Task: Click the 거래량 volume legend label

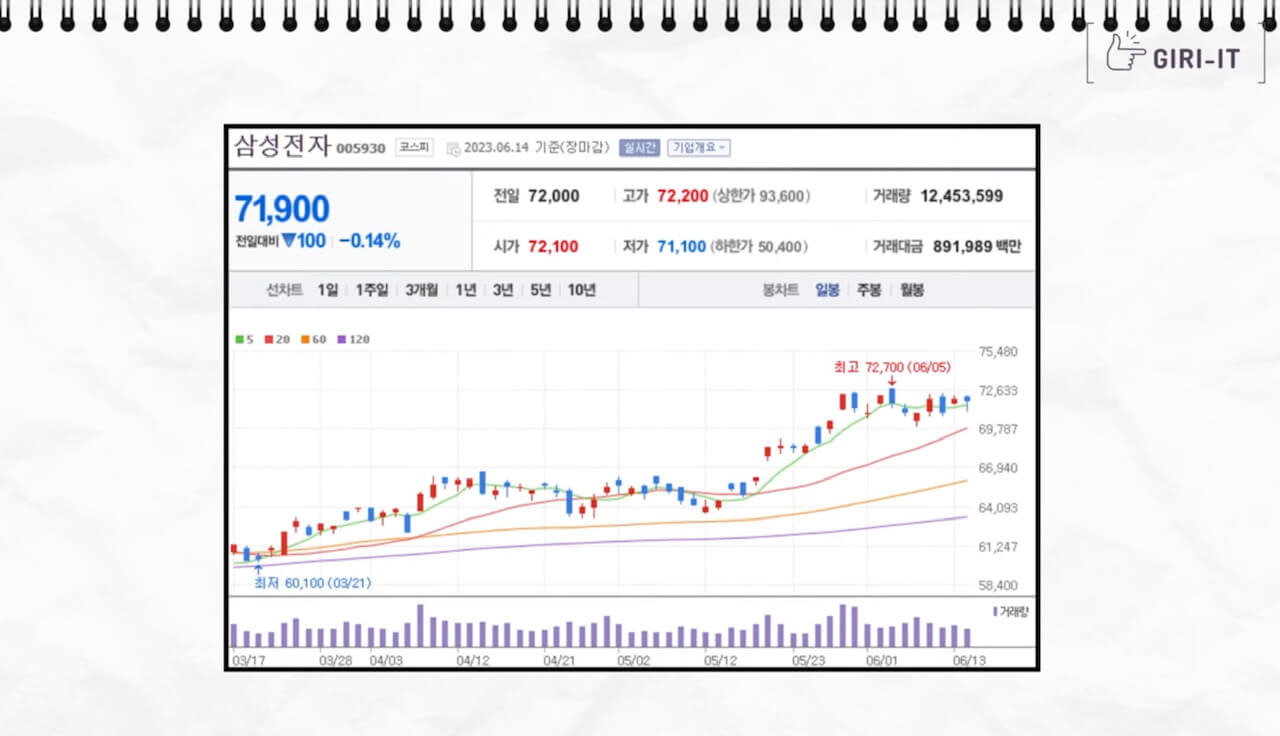Action: click(x=1013, y=611)
